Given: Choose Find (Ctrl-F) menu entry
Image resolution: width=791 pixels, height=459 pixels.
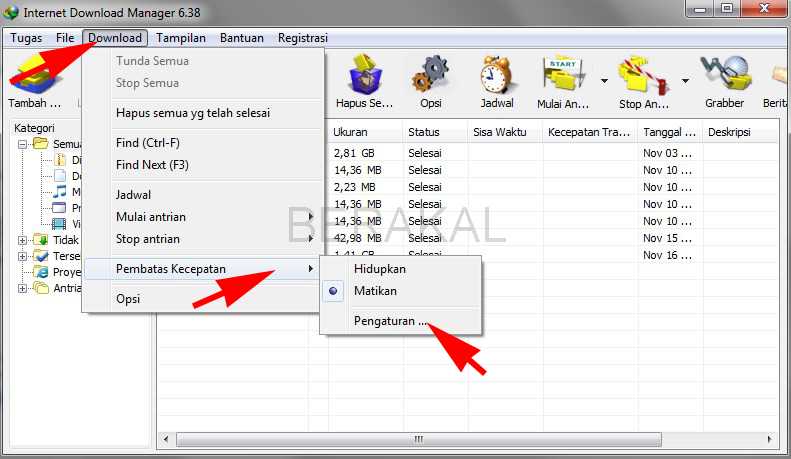Looking at the screenshot, I should coord(148,143).
